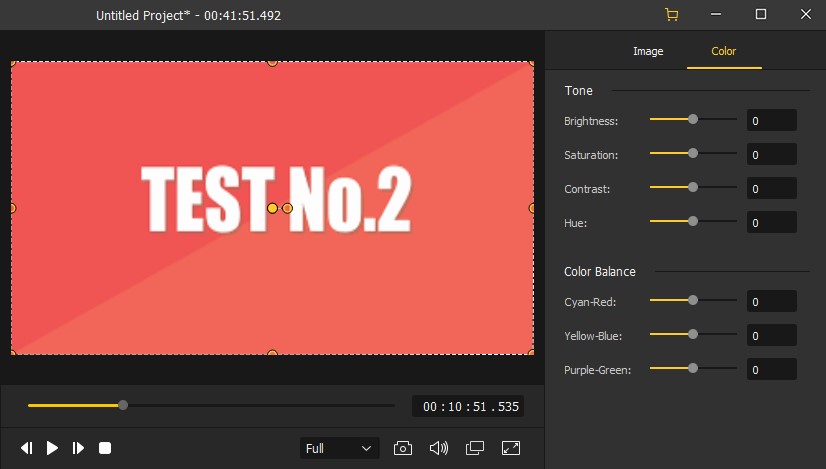Step forward to the next frame
This screenshot has height=469, width=826.
[78, 448]
